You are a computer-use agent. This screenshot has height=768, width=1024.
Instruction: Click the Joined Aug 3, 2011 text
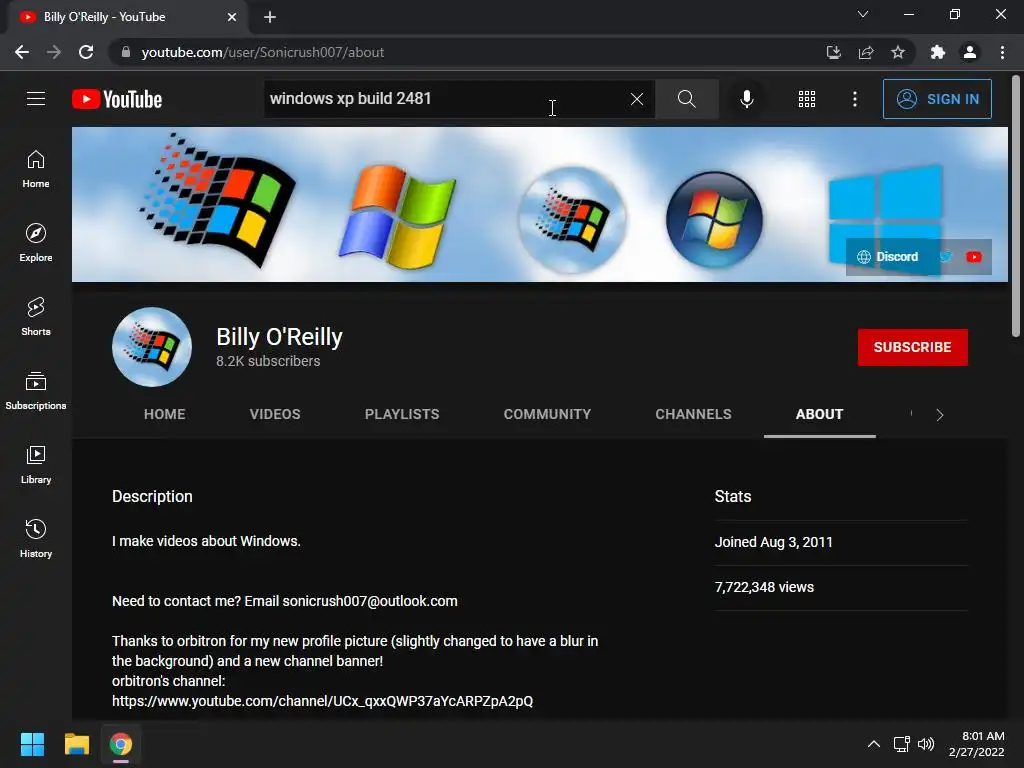click(x=773, y=542)
